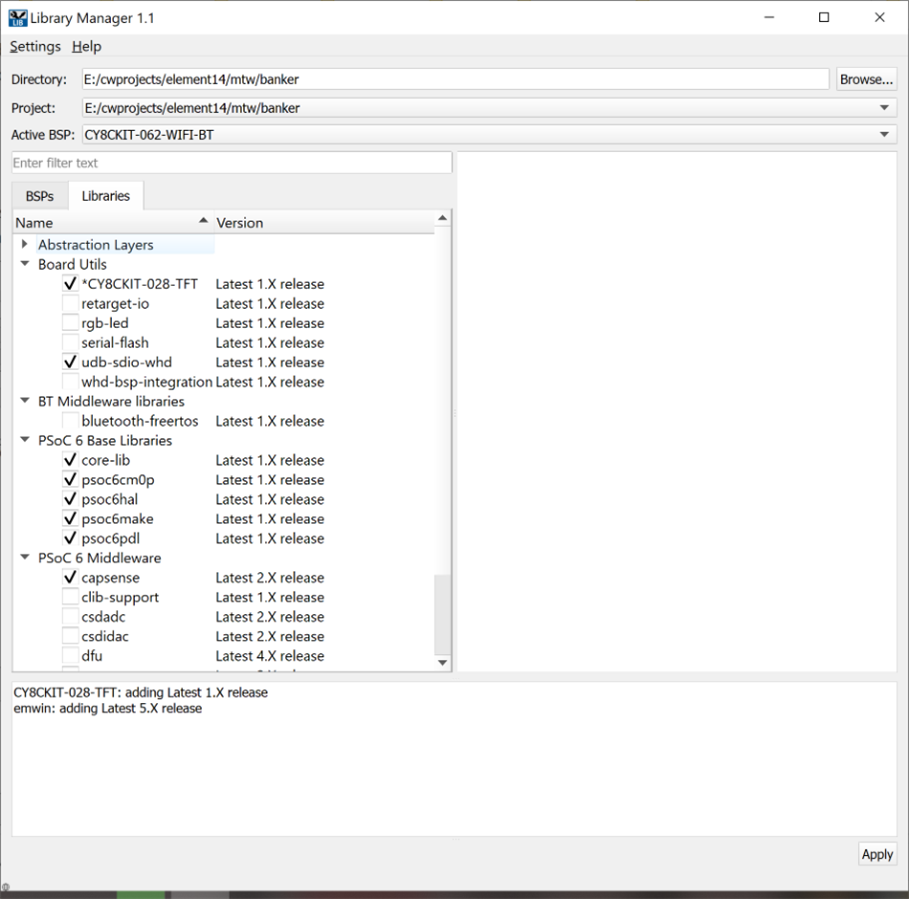Open the Active BSP dropdown
The height and width of the screenshot is (899, 909).
489,135
